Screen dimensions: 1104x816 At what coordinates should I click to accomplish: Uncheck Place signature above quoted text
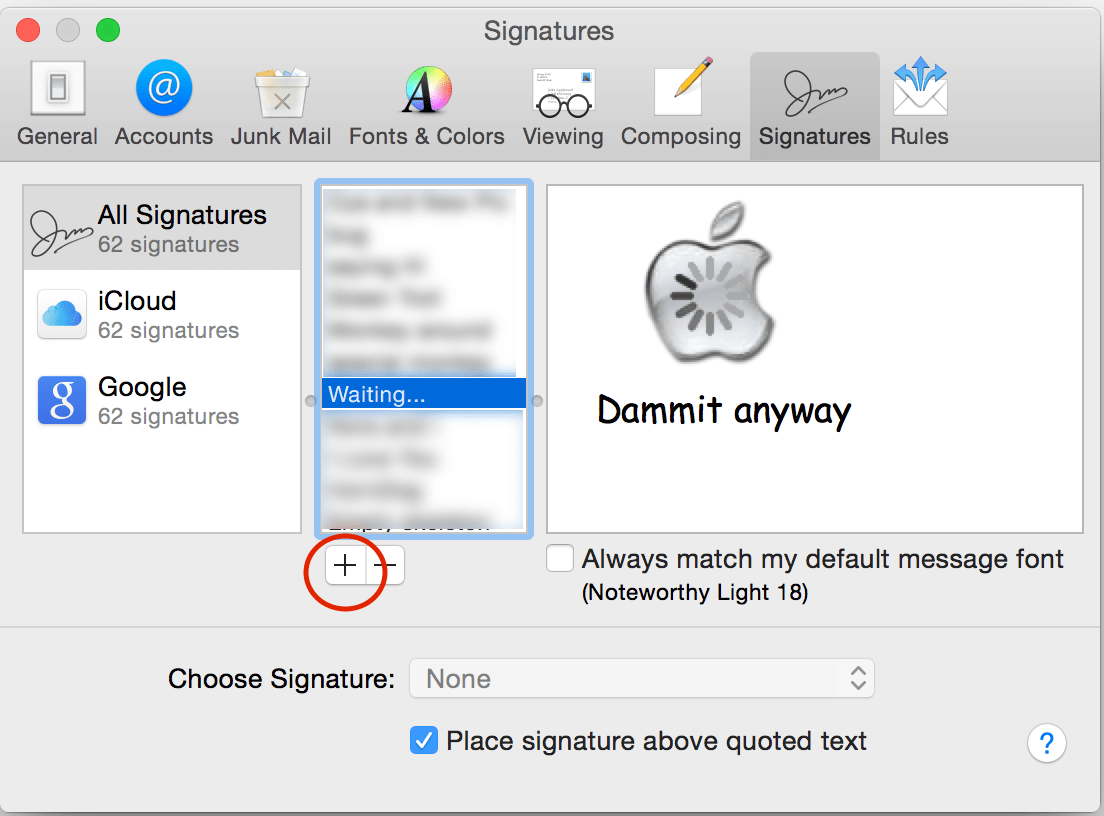click(424, 741)
